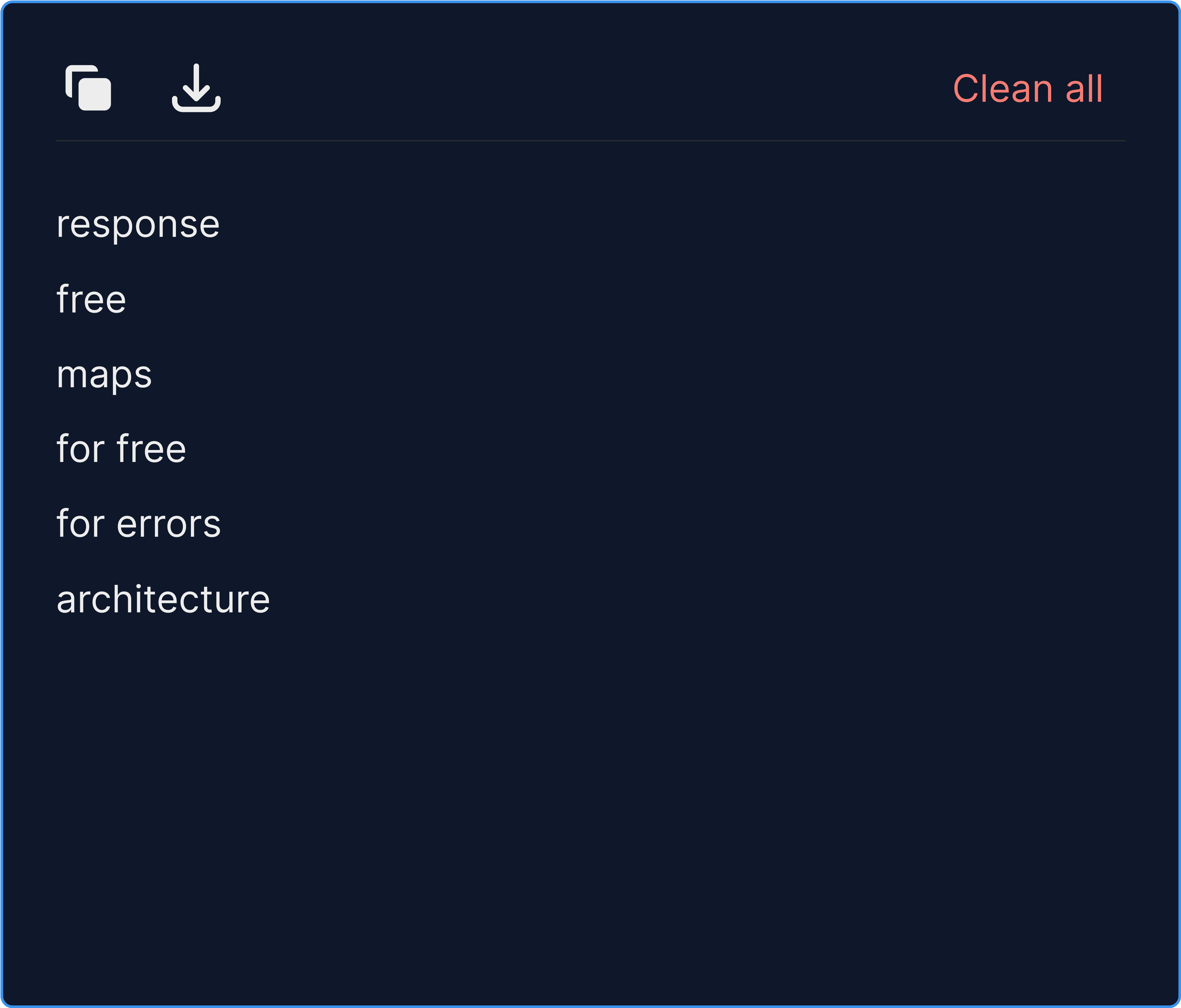The width and height of the screenshot is (1181, 1008).
Task: Click the top copy toolbar icon
Action: (88, 88)
